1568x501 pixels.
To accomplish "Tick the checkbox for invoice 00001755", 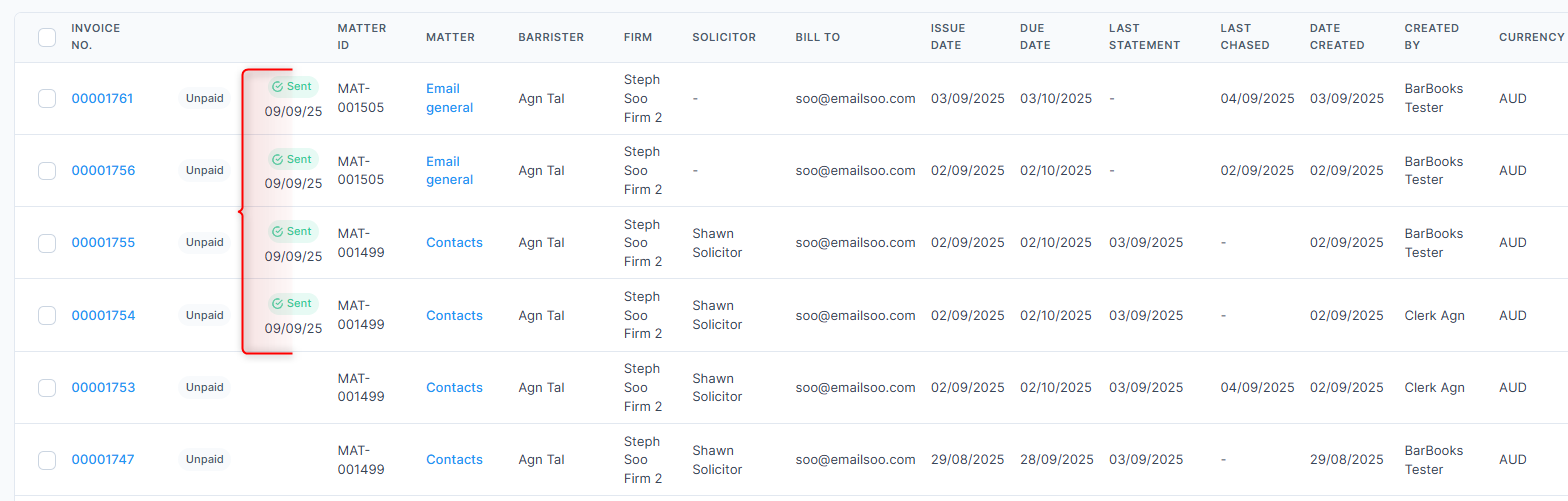I will [47, 243].
